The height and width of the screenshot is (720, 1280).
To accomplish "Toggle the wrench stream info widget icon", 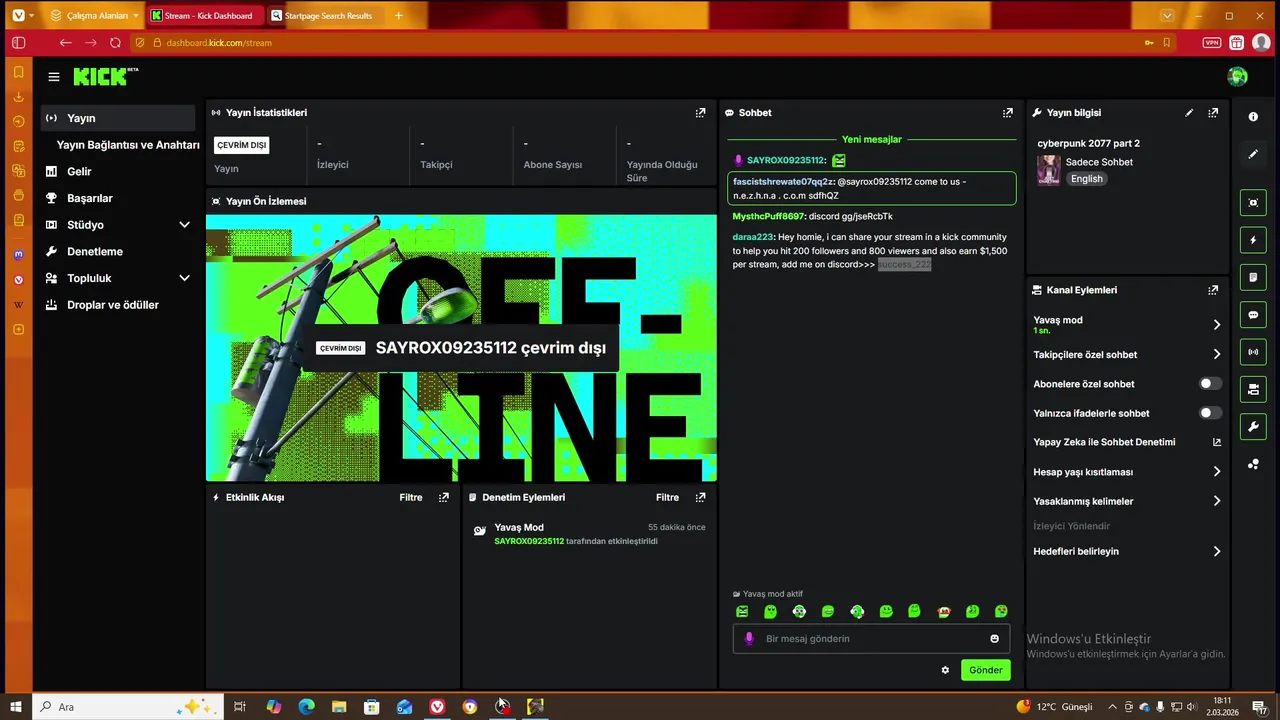I will point(1253,427).
